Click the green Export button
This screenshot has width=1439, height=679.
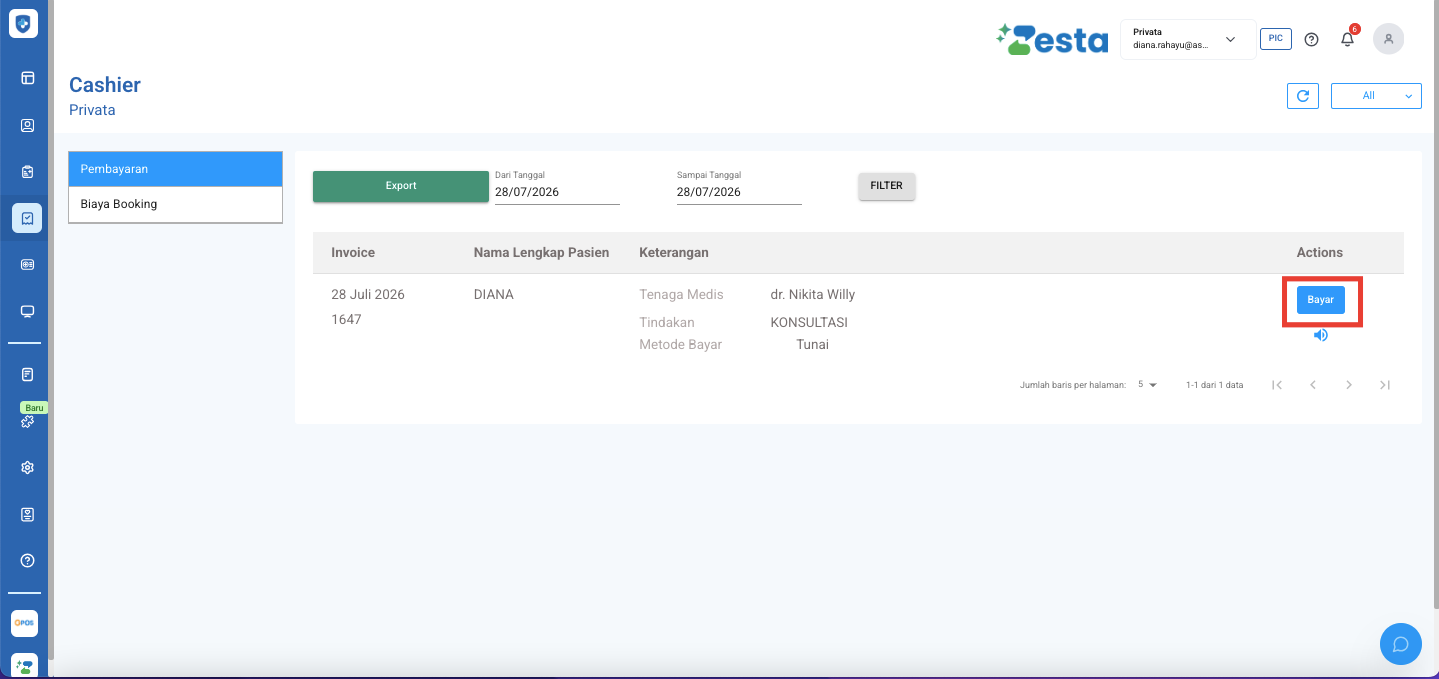tap(401, 186)
